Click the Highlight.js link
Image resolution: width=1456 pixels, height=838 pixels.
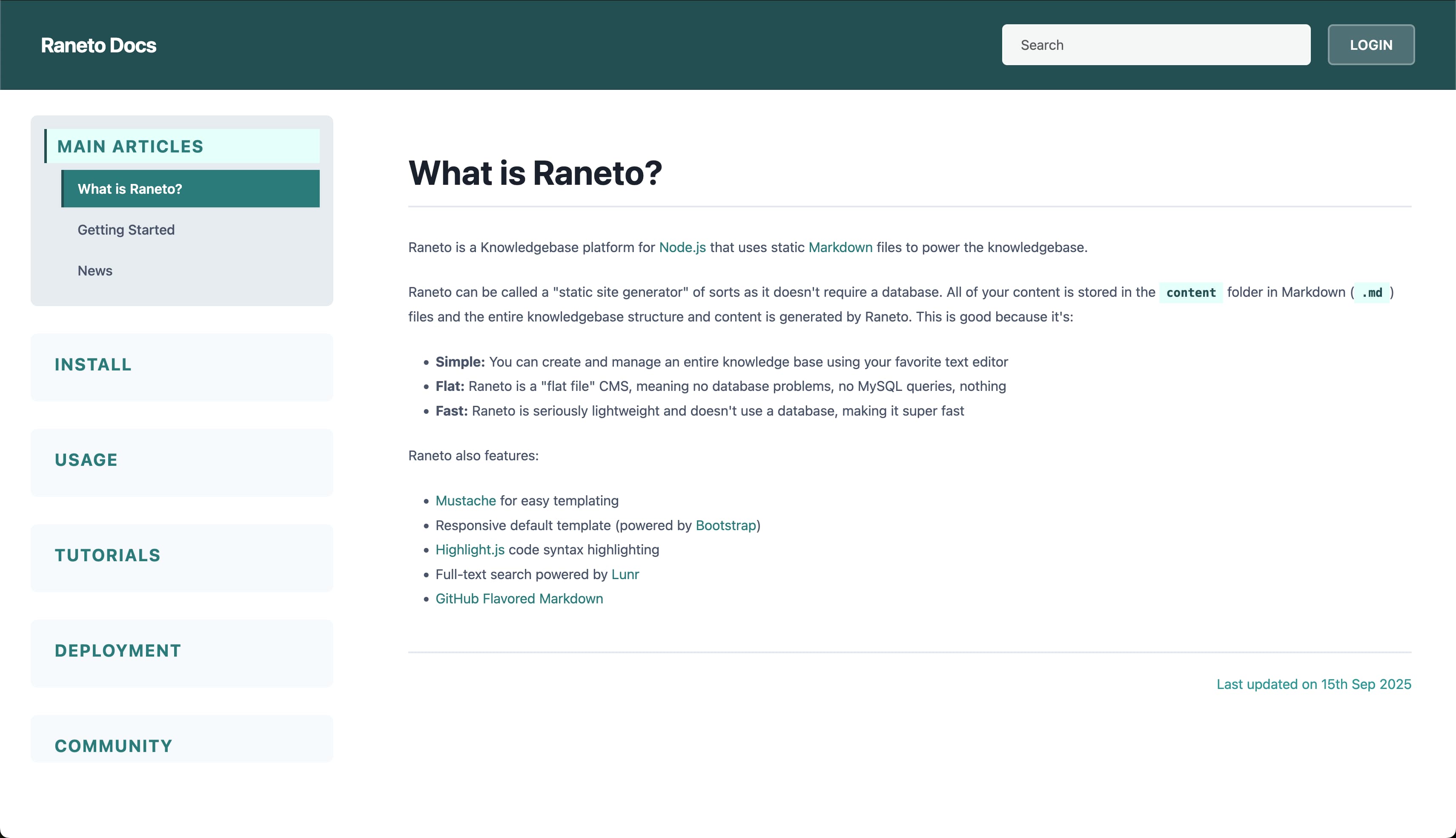[470, 550]
